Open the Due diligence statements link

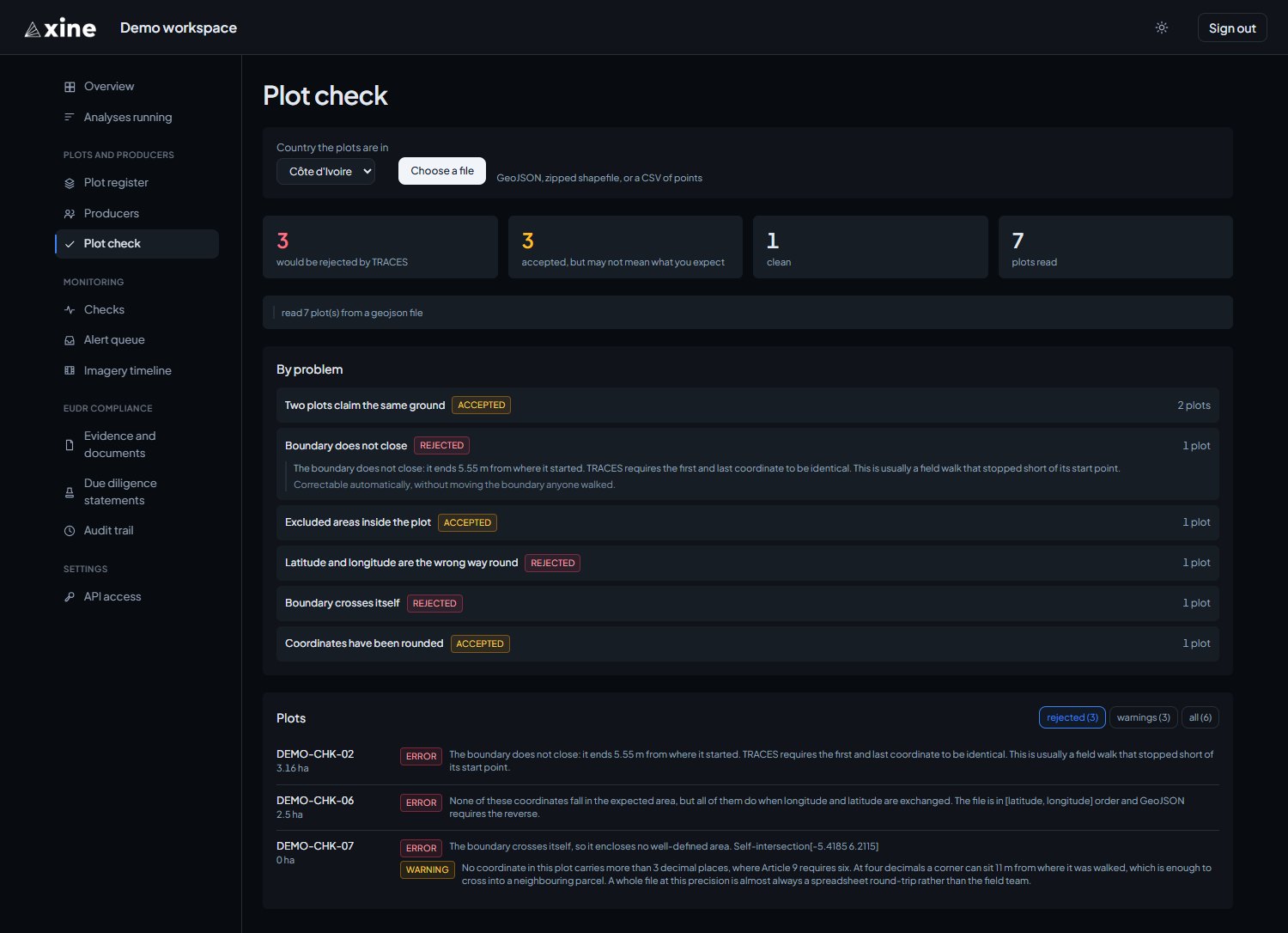pos(137,492)
